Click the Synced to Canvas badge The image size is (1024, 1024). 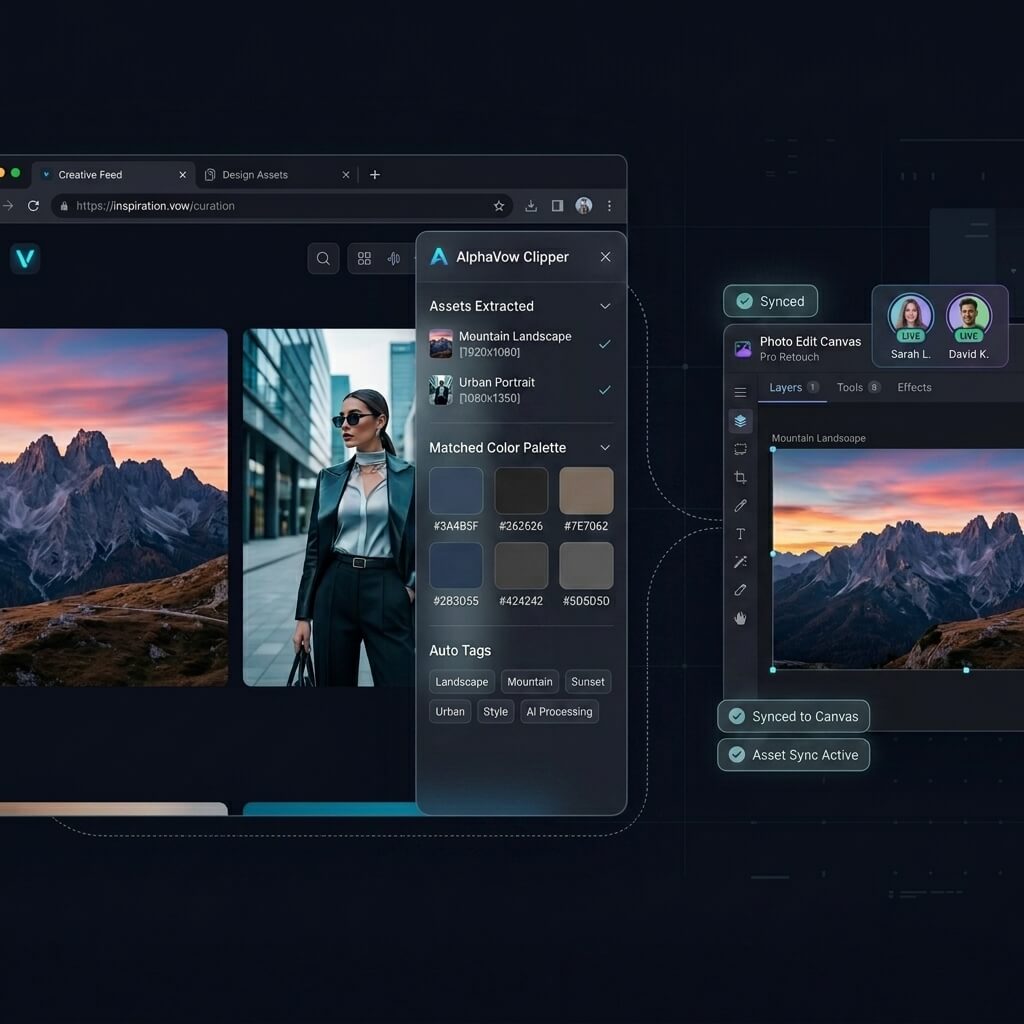793,716
